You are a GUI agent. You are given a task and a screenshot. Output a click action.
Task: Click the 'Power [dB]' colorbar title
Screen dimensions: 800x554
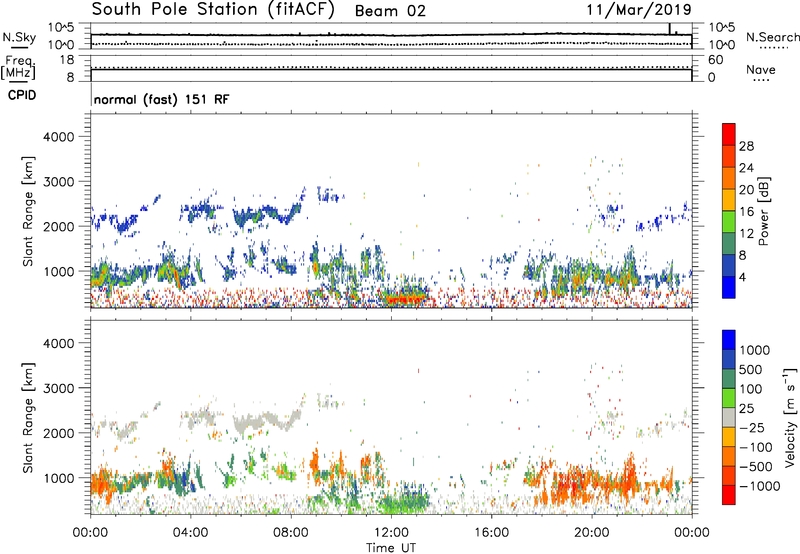point(764,211)
